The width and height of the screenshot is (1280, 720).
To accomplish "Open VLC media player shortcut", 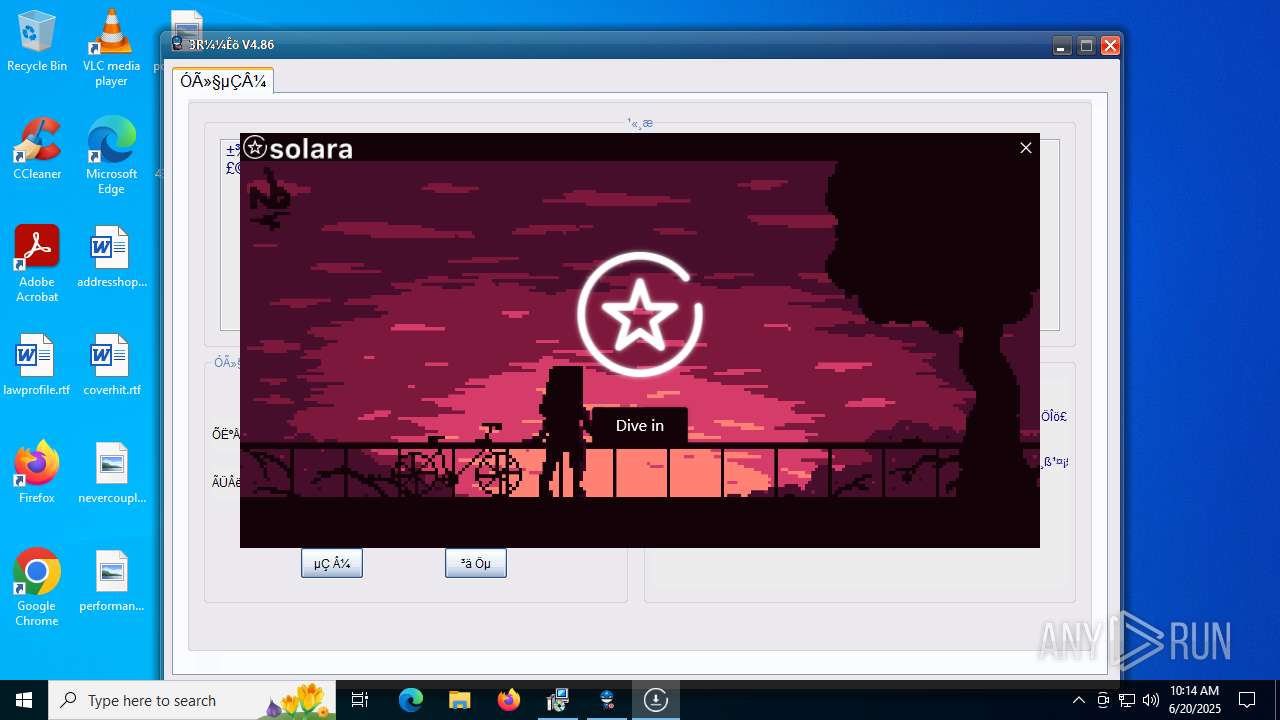I will (111, 48).
